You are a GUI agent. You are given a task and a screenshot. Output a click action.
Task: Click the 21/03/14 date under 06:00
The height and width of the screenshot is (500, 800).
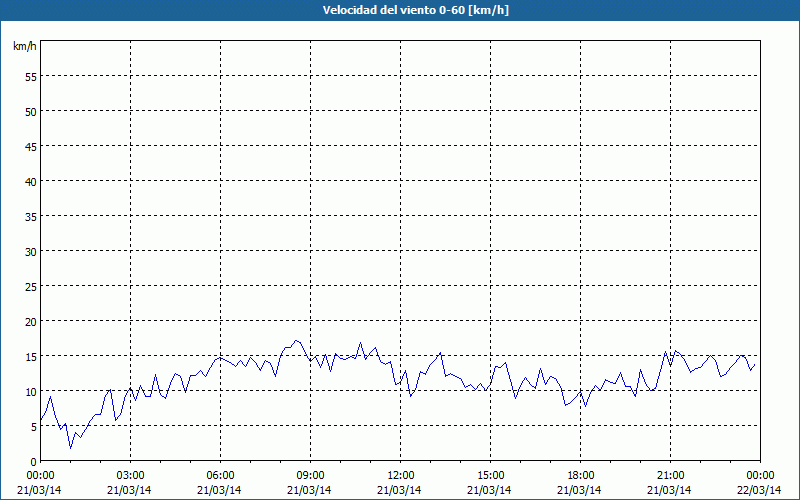point(219,490)
